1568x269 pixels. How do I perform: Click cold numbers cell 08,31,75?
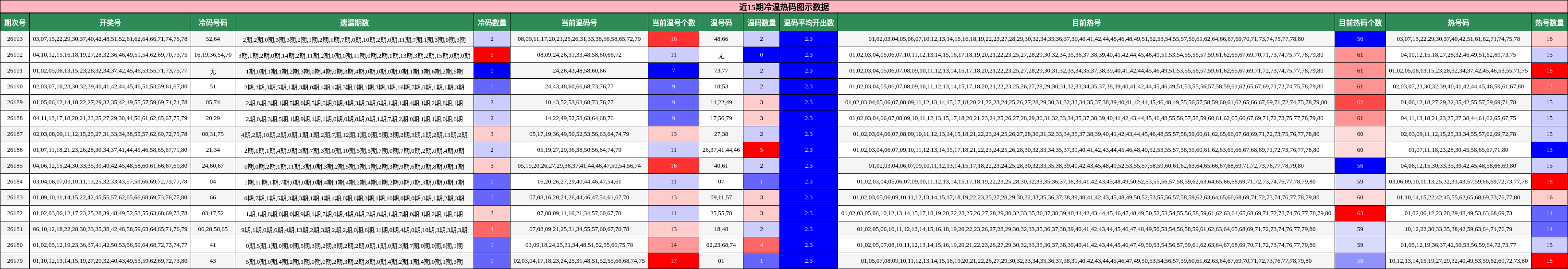213,134
